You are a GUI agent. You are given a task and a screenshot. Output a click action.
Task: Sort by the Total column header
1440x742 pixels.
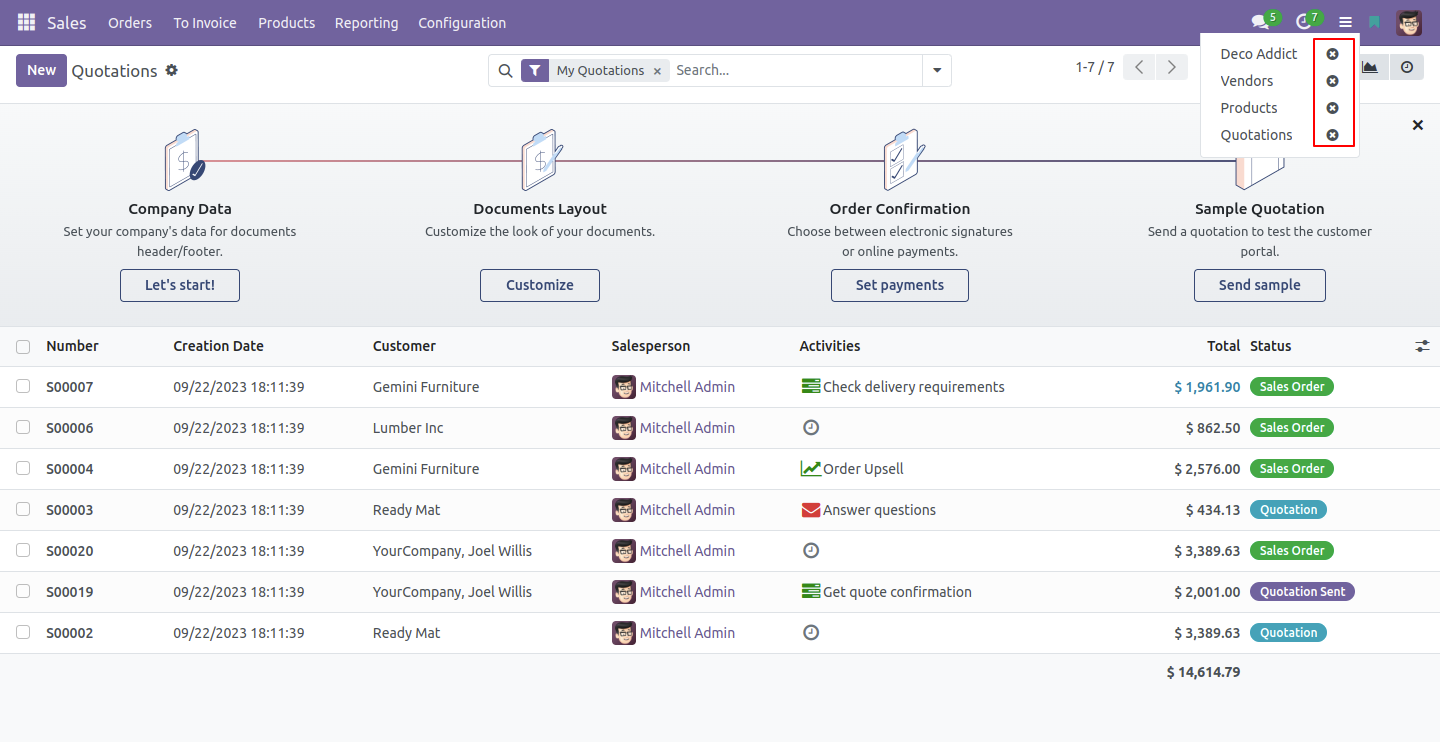[1223, 346]
